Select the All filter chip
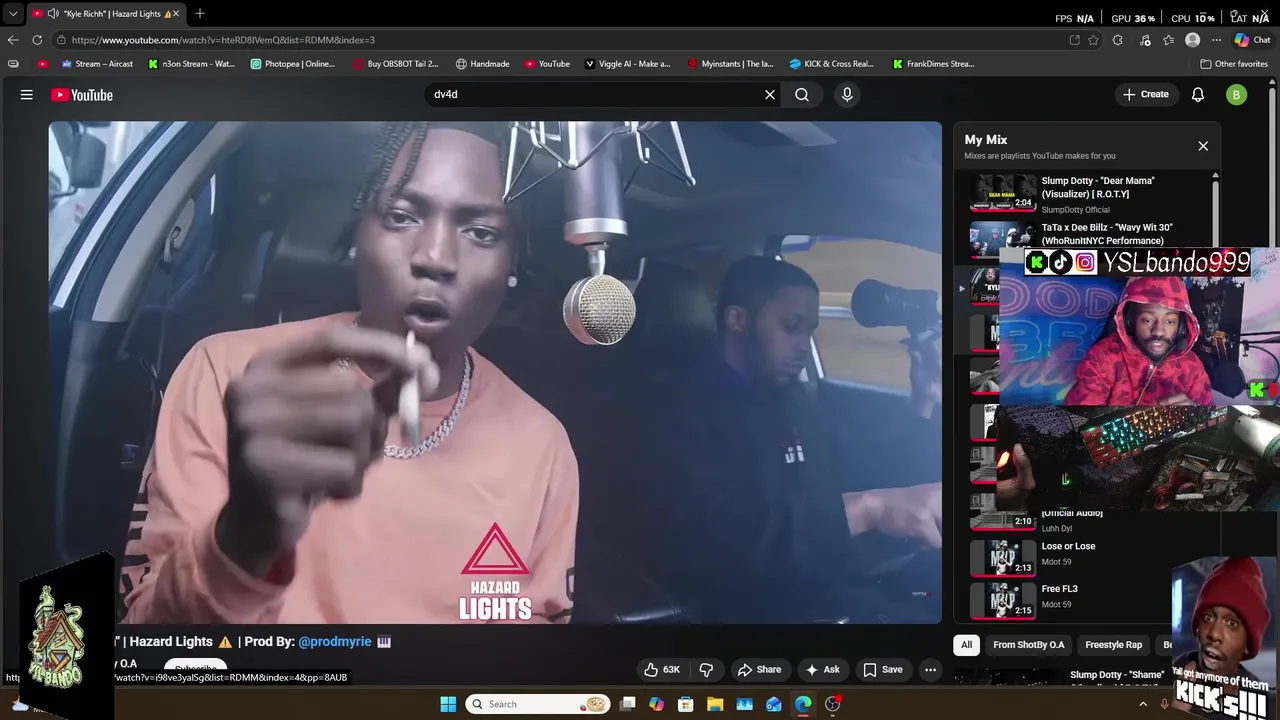1280x720 pixels. pos(966,645)
